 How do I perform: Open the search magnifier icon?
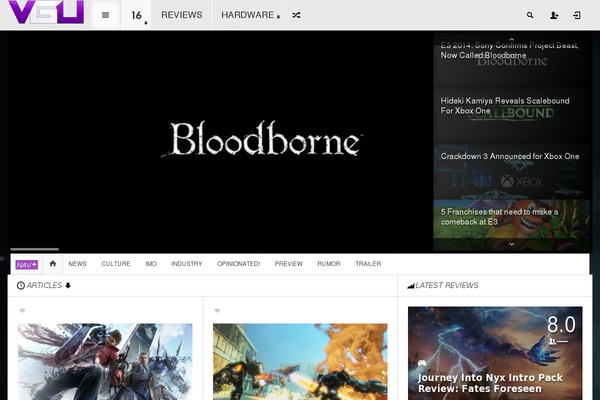click(x=530, y=15)
